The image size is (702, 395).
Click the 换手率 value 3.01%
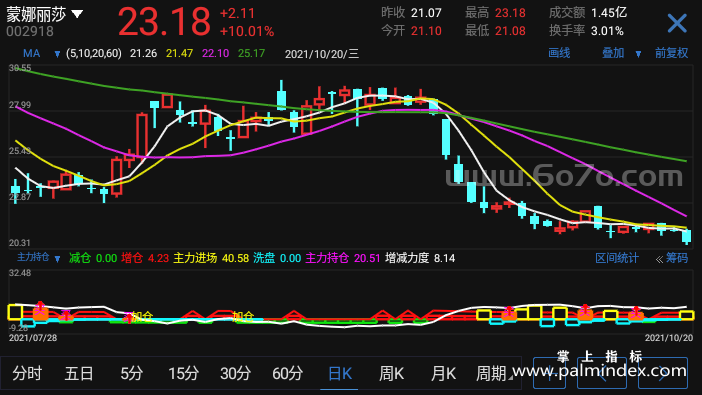(x=607, y=31)
